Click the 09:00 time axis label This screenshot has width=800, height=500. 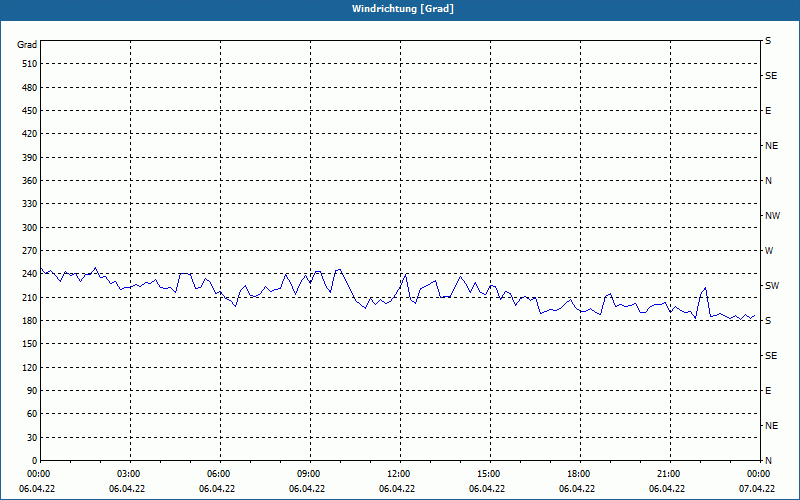(308, 474)
